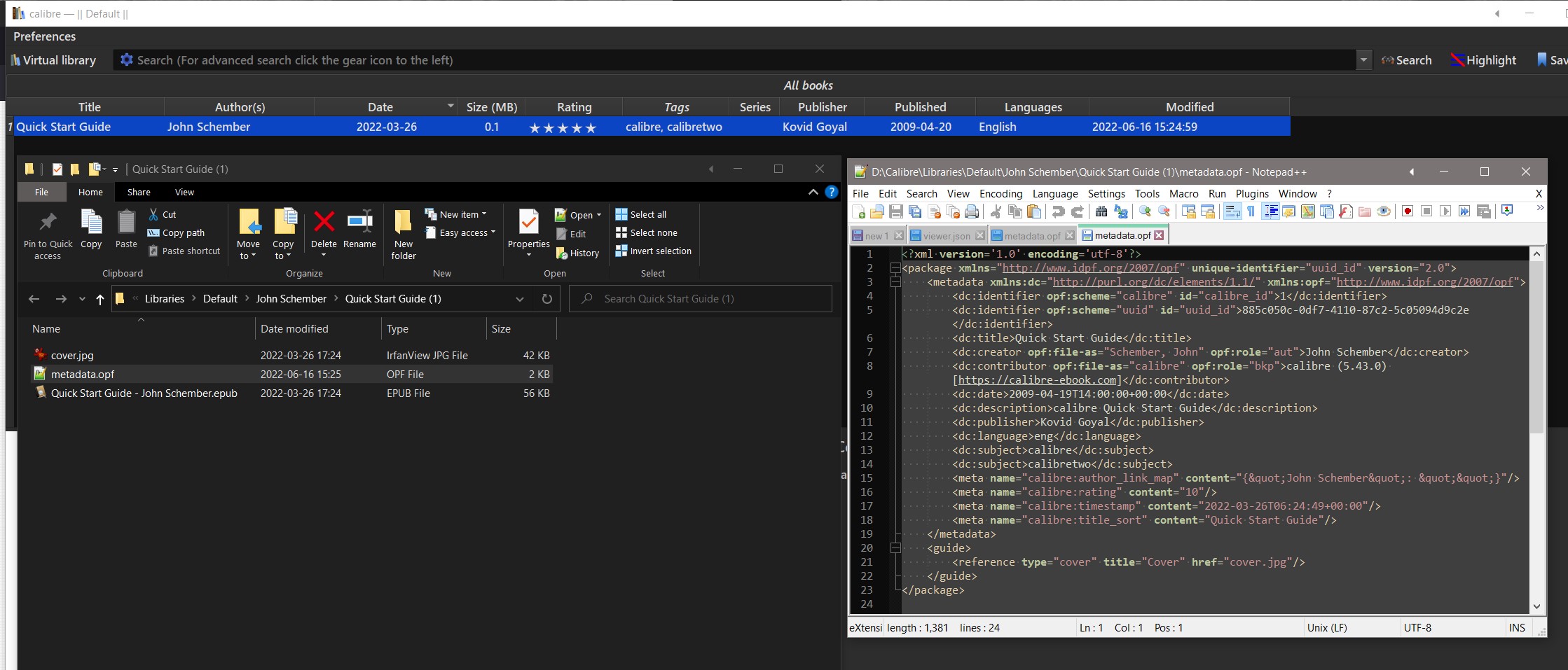Screen dimensions: 1568x670
Task: Open advanced search via calibre gear icon
Action: click(x=126, y=60)
